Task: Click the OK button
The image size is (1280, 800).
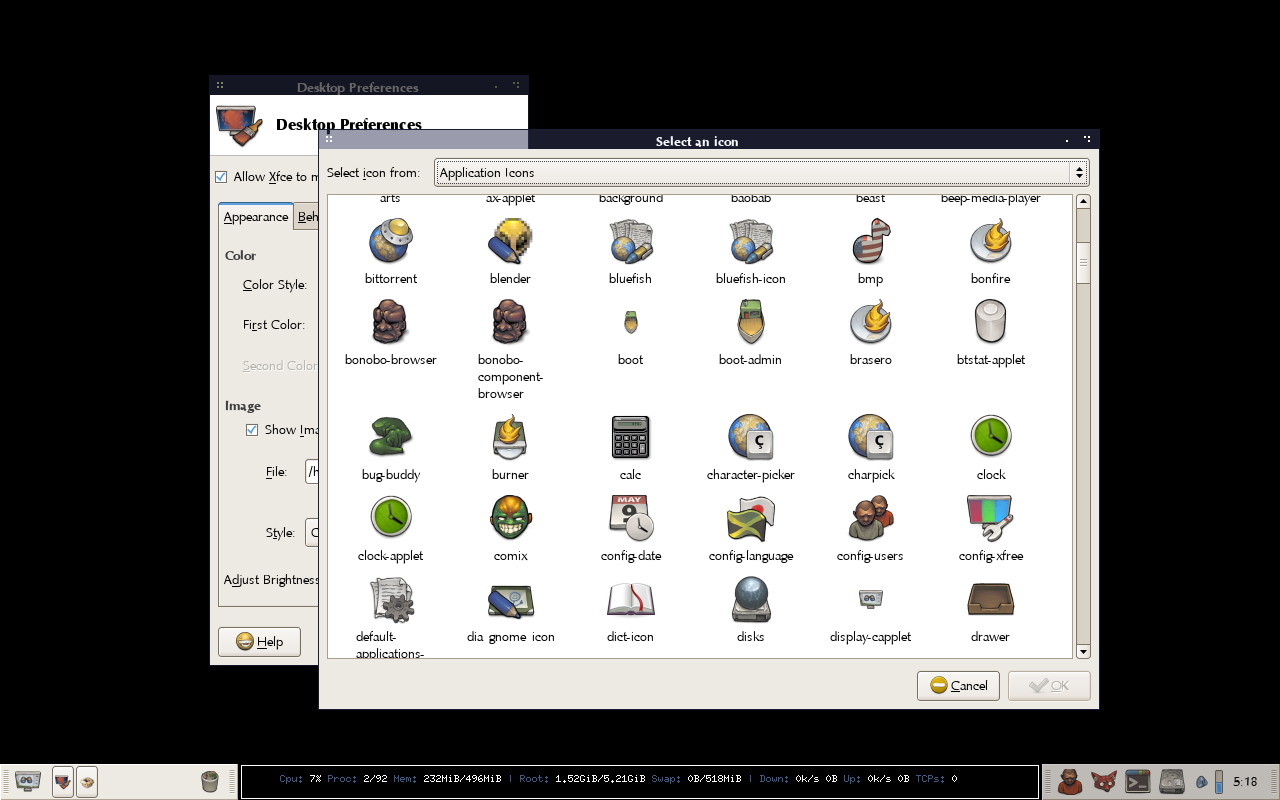Action: pos(1049,685)
